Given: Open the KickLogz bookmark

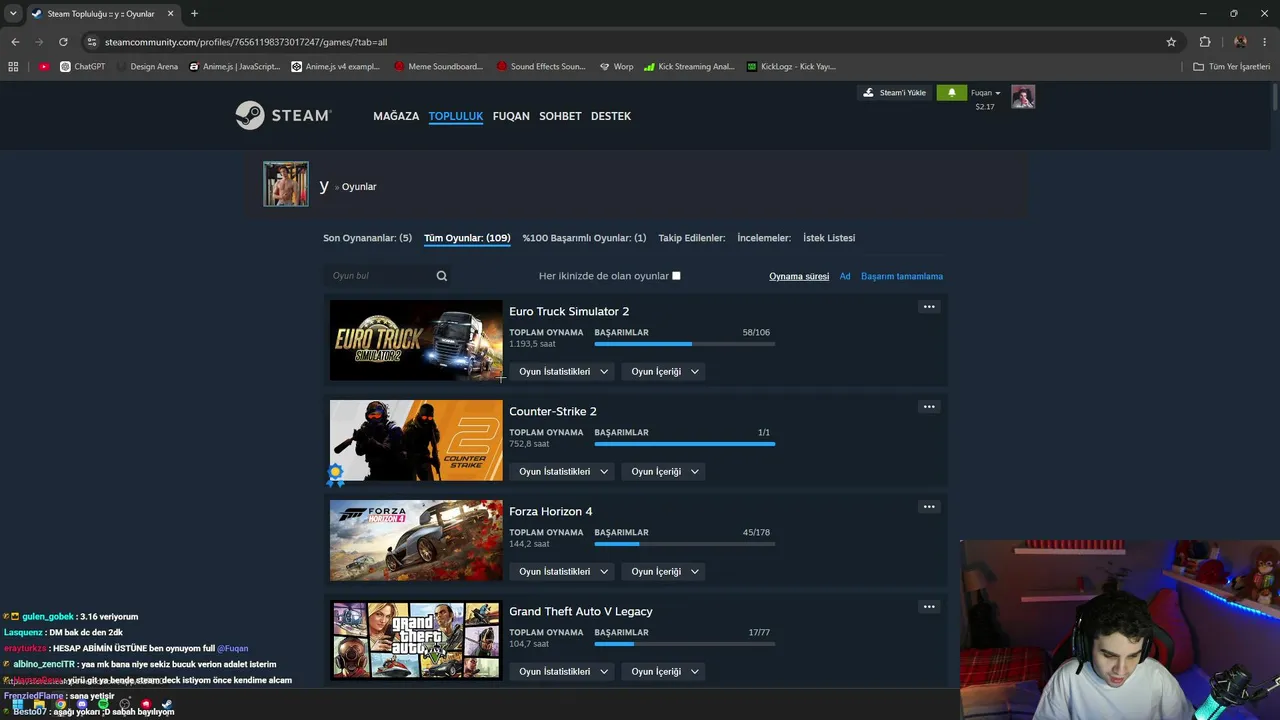Looking at the screenshot, I should [791, 67].
